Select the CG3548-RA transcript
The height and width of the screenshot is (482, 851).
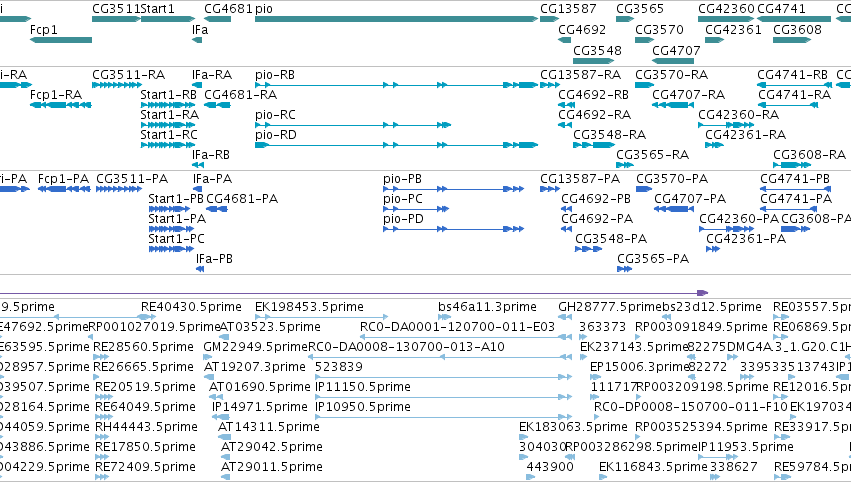594,145
